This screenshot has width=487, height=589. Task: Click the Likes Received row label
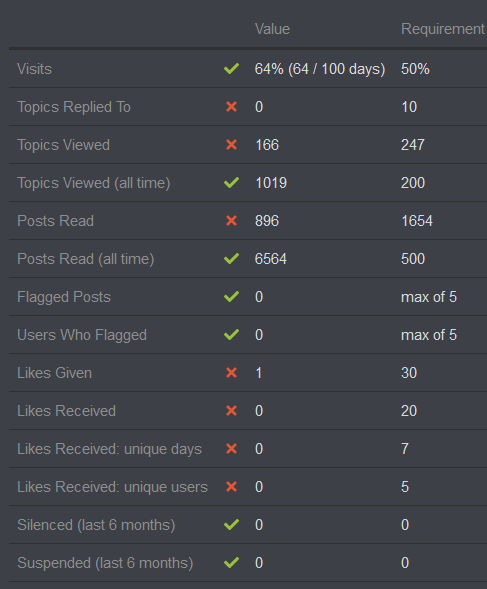(67, 411)
